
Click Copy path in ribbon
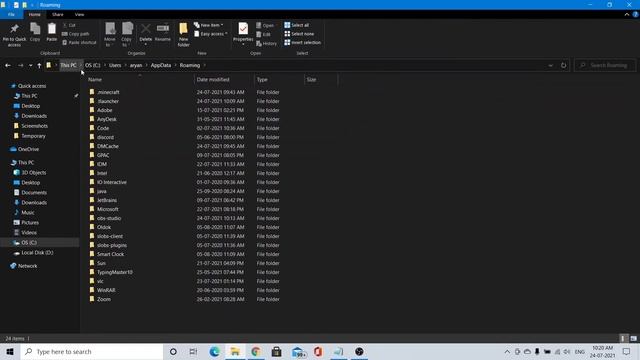[76, 34]
